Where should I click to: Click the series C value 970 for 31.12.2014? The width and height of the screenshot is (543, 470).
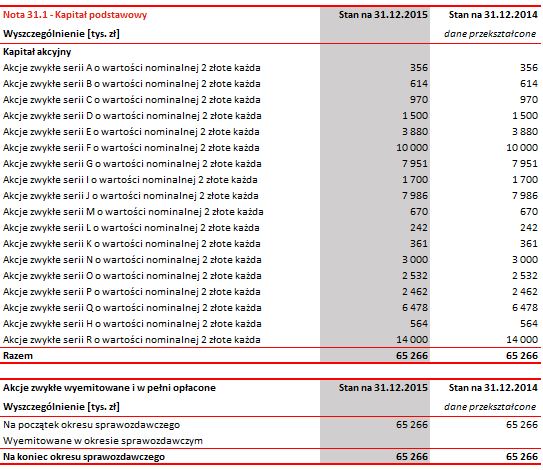point(529,99)
